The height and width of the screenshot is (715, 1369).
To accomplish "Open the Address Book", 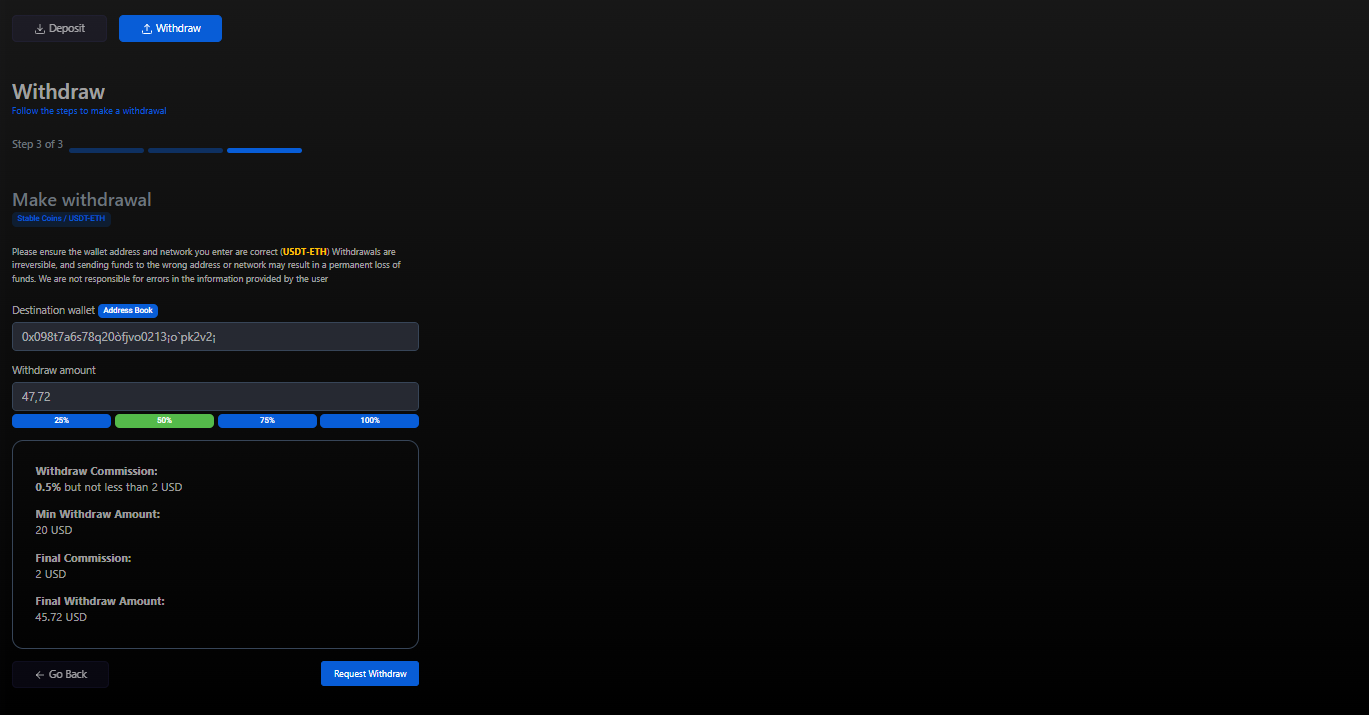I will click(x=128, y=311).
